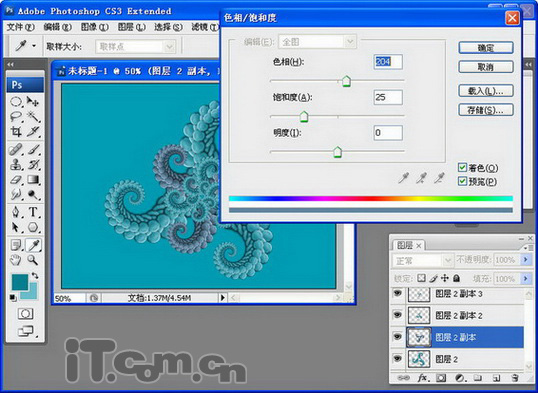This screenshot has height=393, width=538.
Task: Open the eyedropper tool preset picker arrow
Action: point(34,46)
